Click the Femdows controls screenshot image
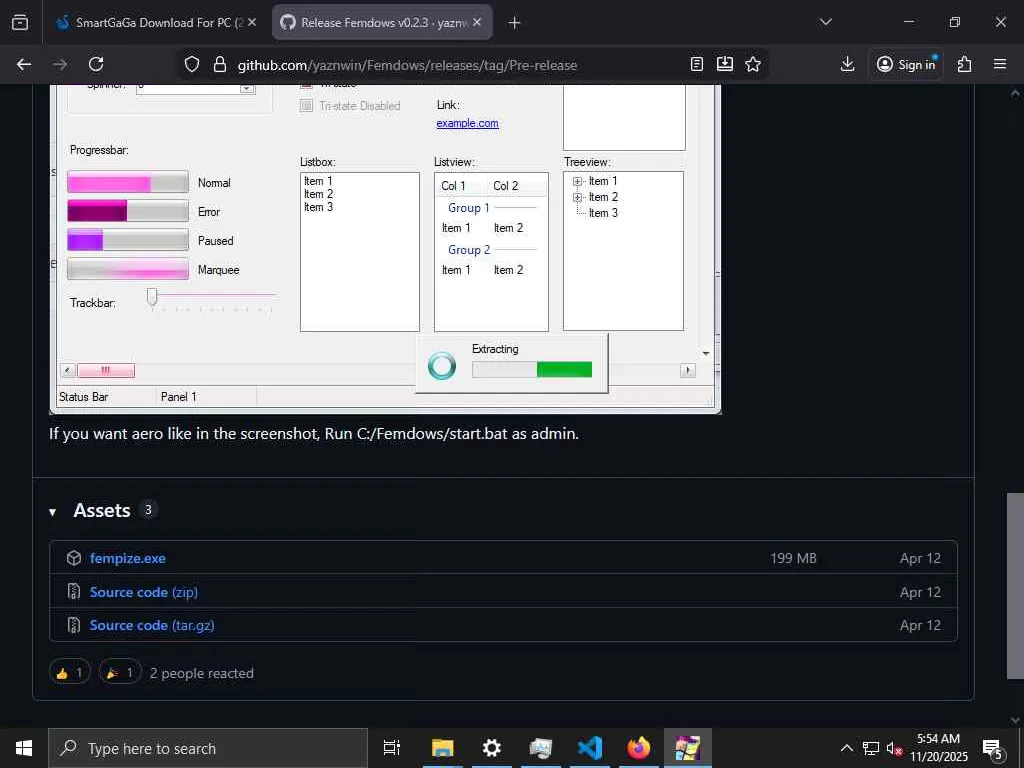The width and height of the screenshot is (1024, 768). pos(385,249)
